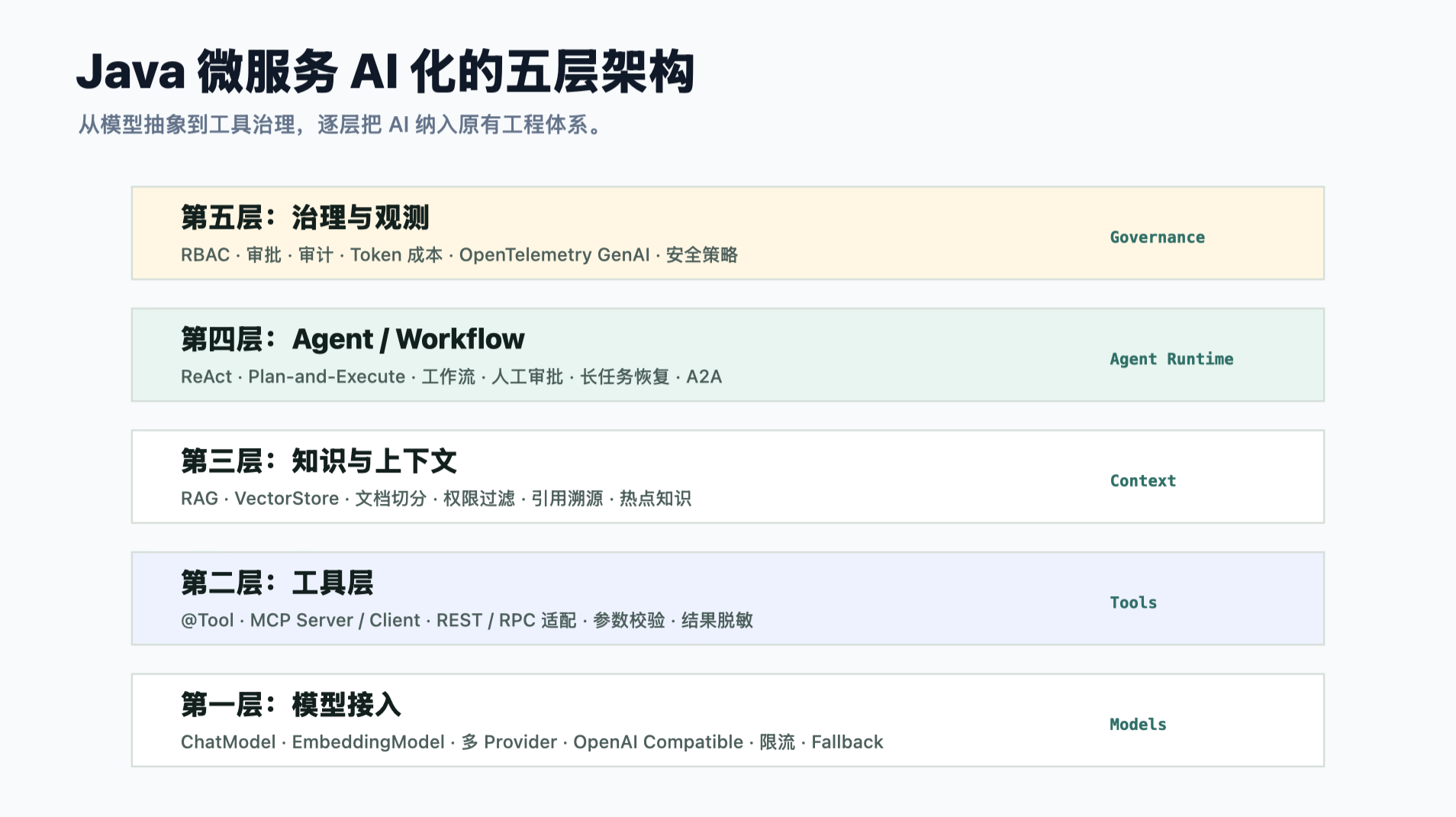Click the '第四层：Agent / Workflow' heading
Image resolution: width=1456 pixels, height=817 pixels.
coord(353,339)
